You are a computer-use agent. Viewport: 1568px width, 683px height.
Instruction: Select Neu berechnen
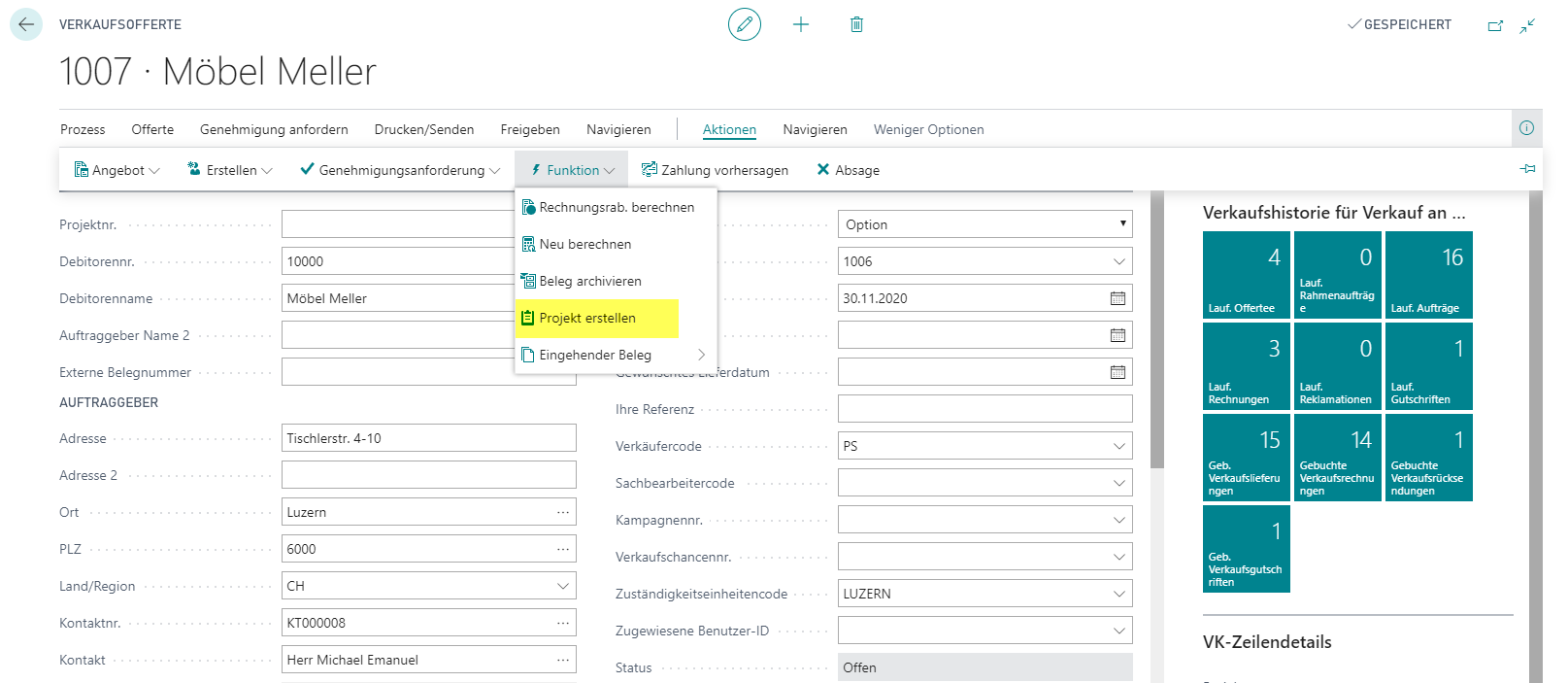[x=616, y=244]
